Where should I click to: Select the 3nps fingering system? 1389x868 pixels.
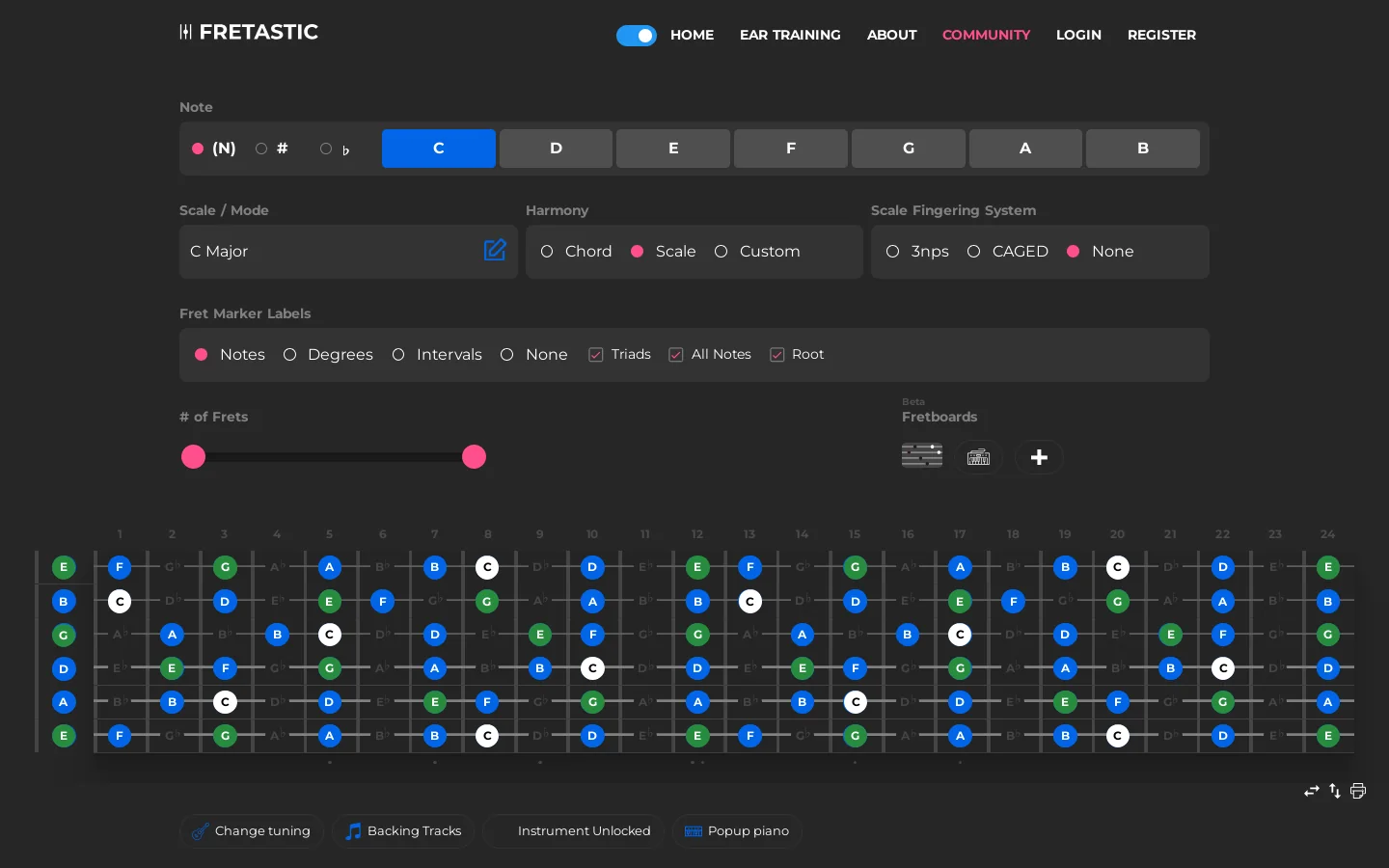click(x=892, y=252)
